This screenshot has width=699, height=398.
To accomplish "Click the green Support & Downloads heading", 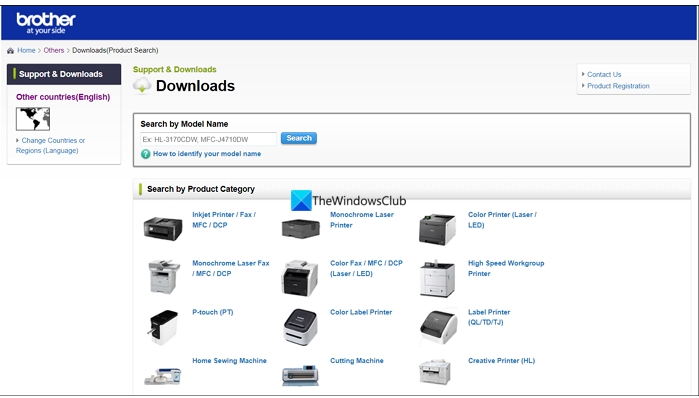I will [x=174, y=70].
